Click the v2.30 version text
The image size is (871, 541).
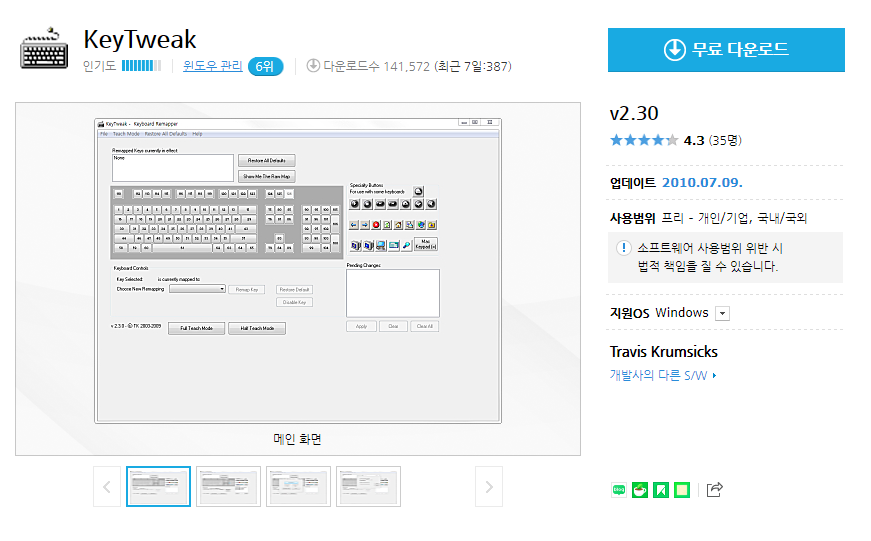[x=634, y=113]
